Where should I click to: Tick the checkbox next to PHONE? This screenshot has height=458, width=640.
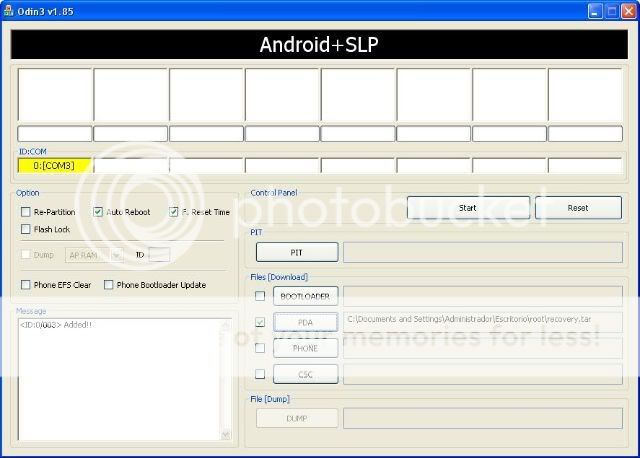point(260,348)
